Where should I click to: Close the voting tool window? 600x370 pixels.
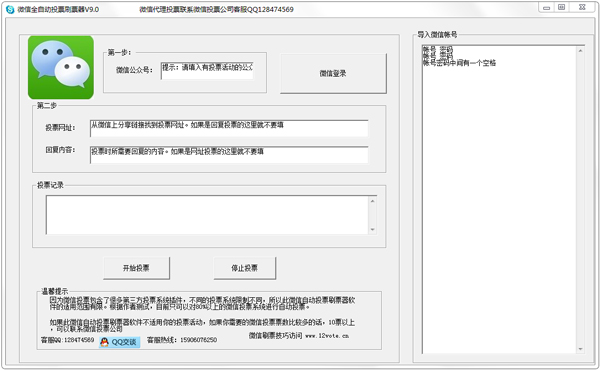tap(582, 7)
